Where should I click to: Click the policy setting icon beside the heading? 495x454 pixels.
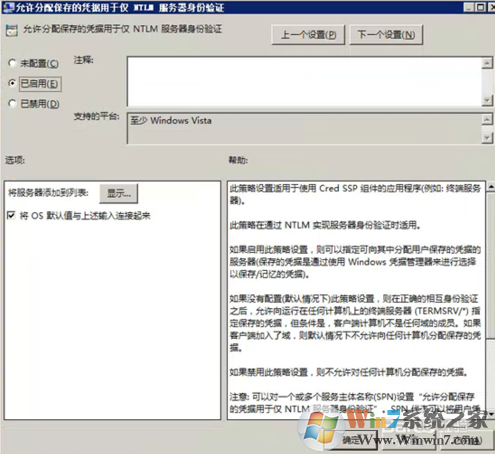click(12, 31)
